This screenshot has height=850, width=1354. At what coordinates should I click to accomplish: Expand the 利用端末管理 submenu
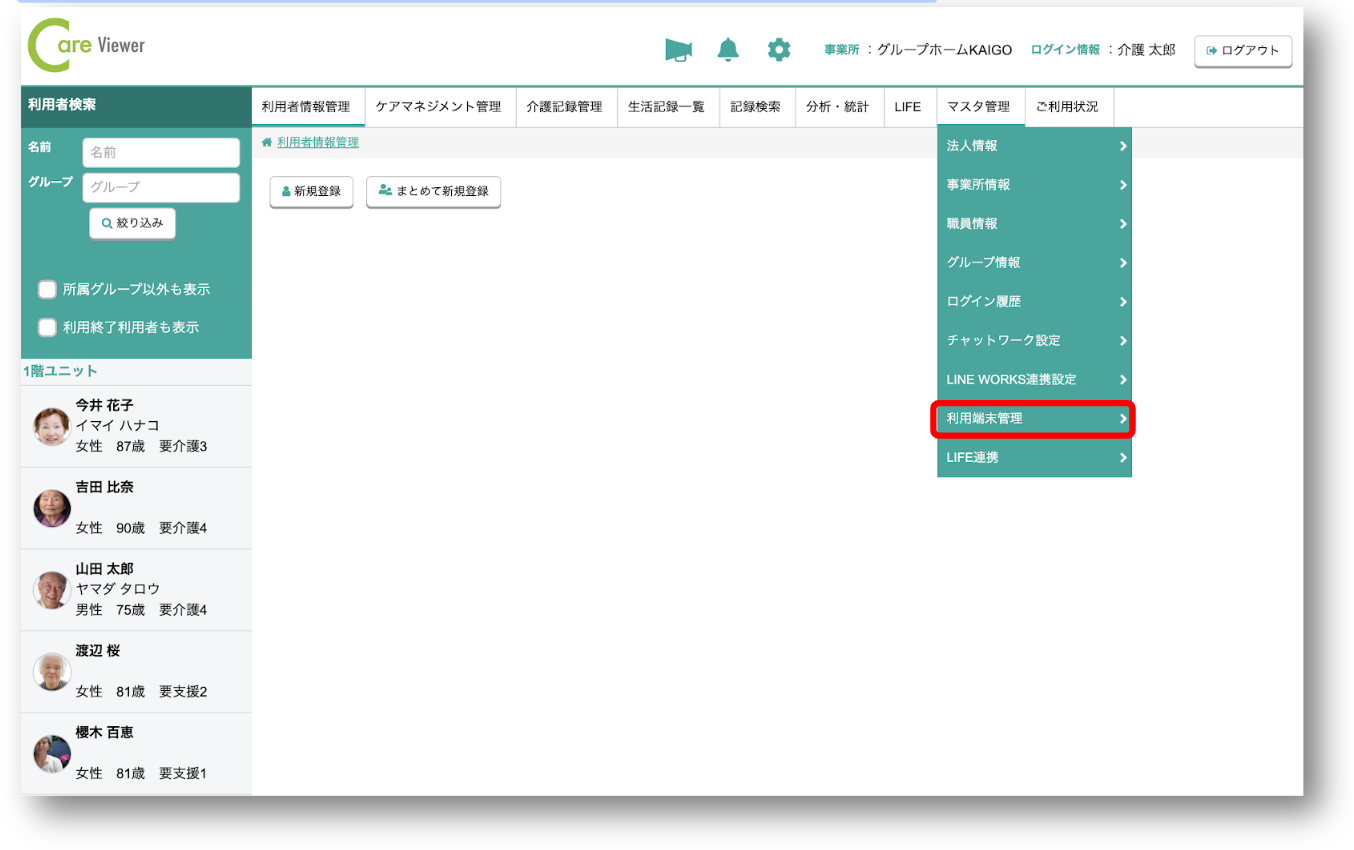pos(1033,419)
